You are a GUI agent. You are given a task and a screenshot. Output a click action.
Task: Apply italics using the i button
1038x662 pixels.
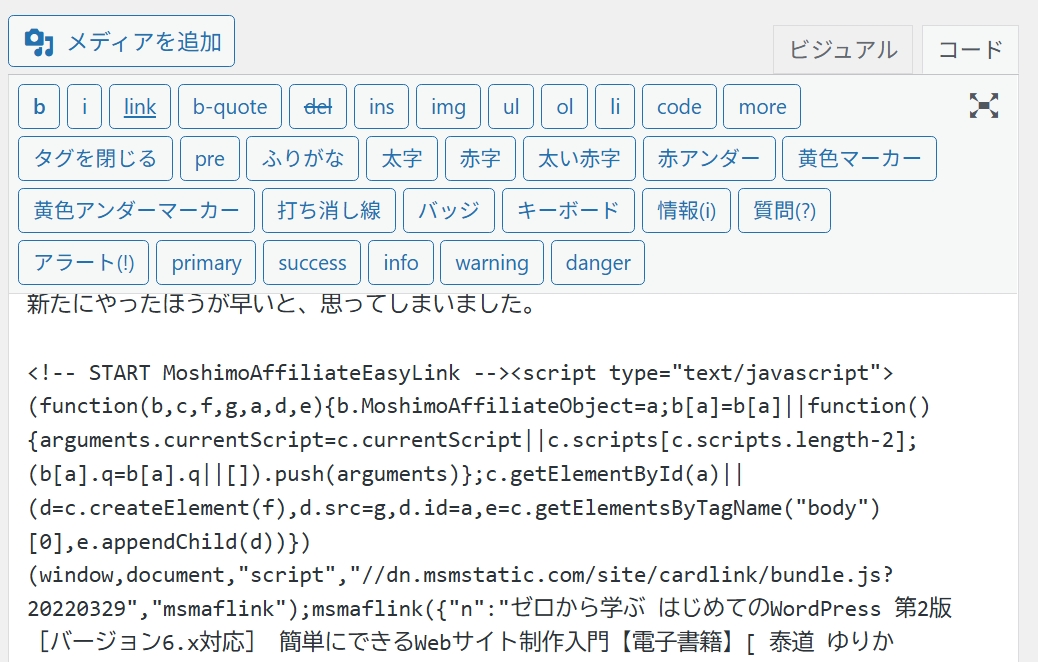pos(85,106)
